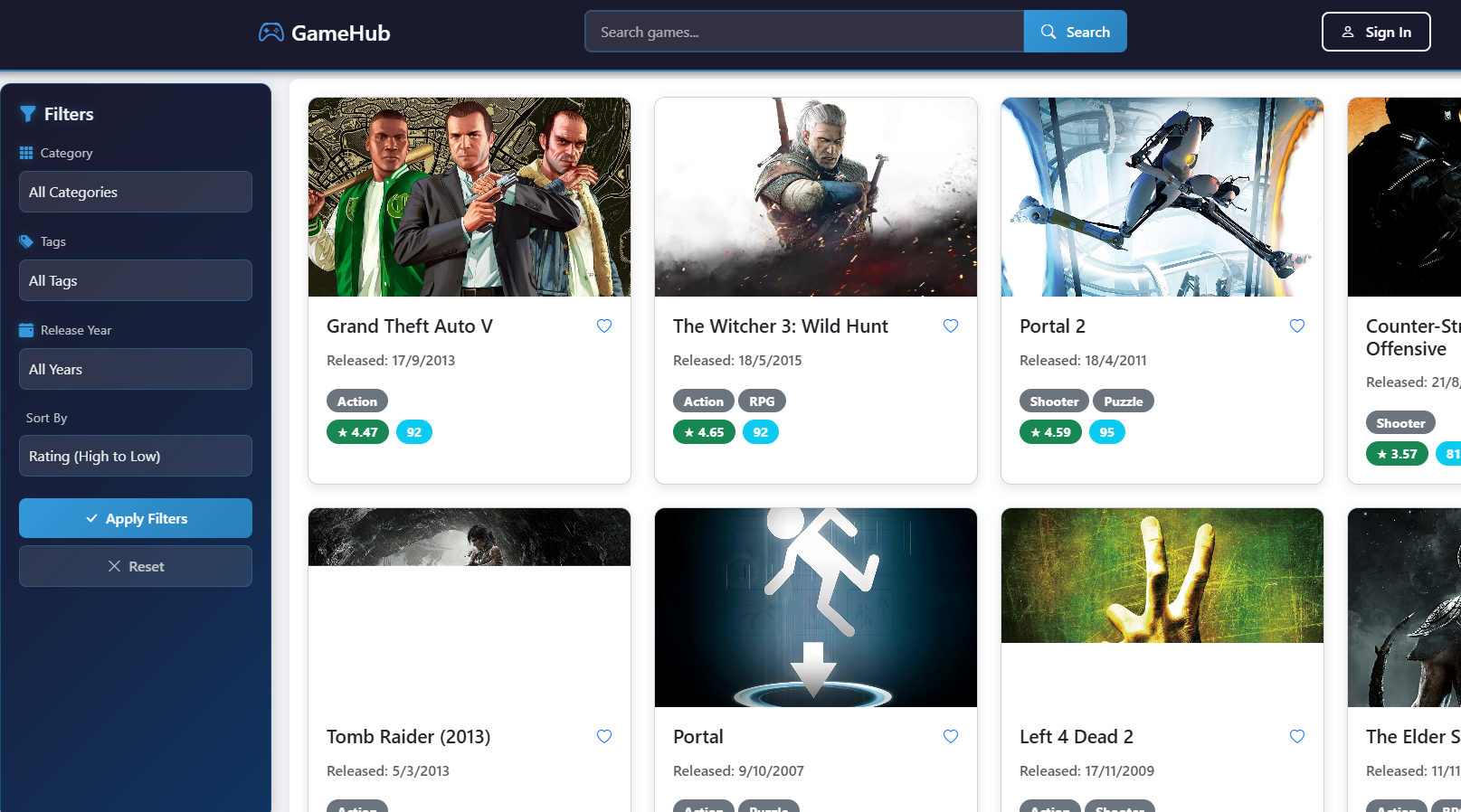The image size is (1461, 812).
Task: Click RPG tag on The Witcher 3
Action: click(x=762, y=401)
